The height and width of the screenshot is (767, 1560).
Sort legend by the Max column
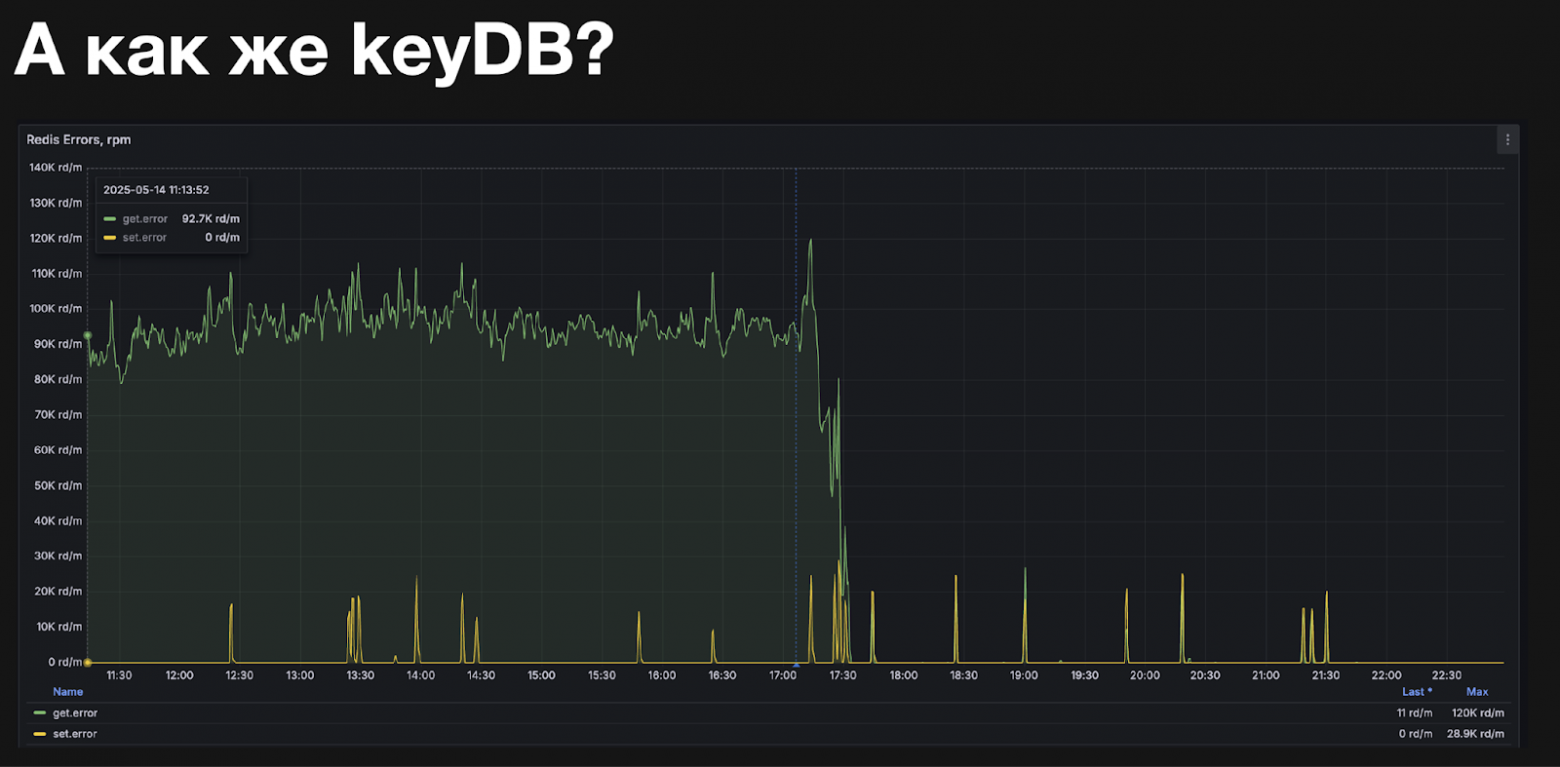pos(1477,692)
